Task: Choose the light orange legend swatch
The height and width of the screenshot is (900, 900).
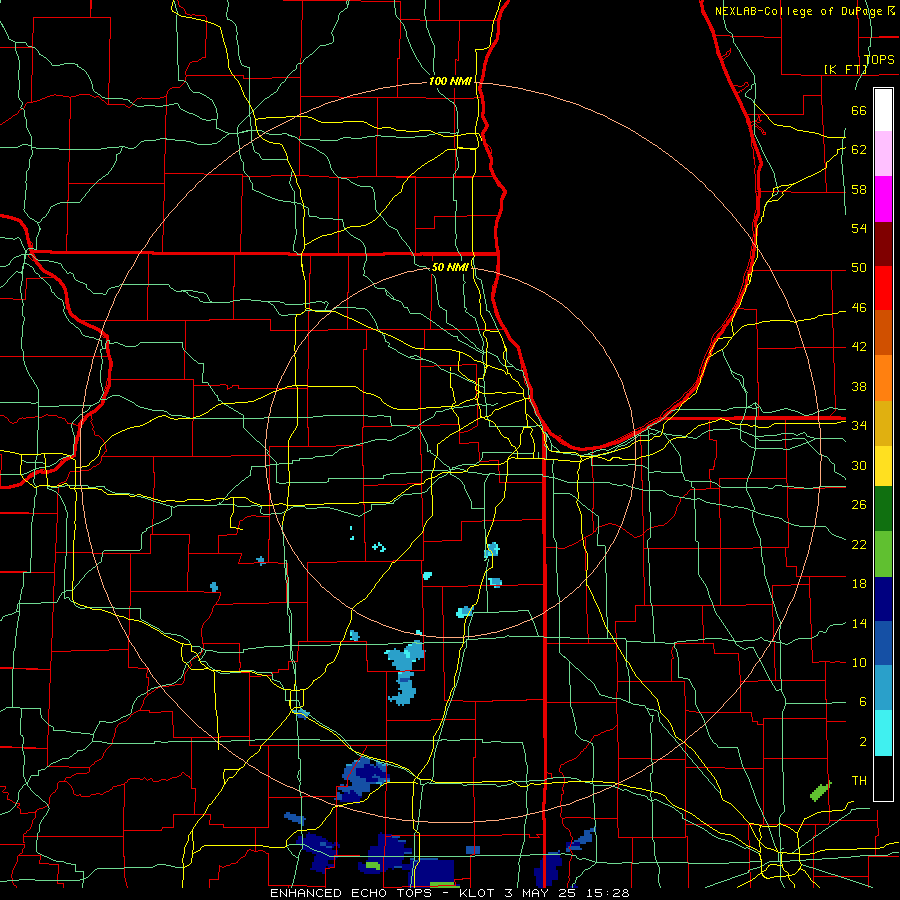Action: (x=883, y=377)
